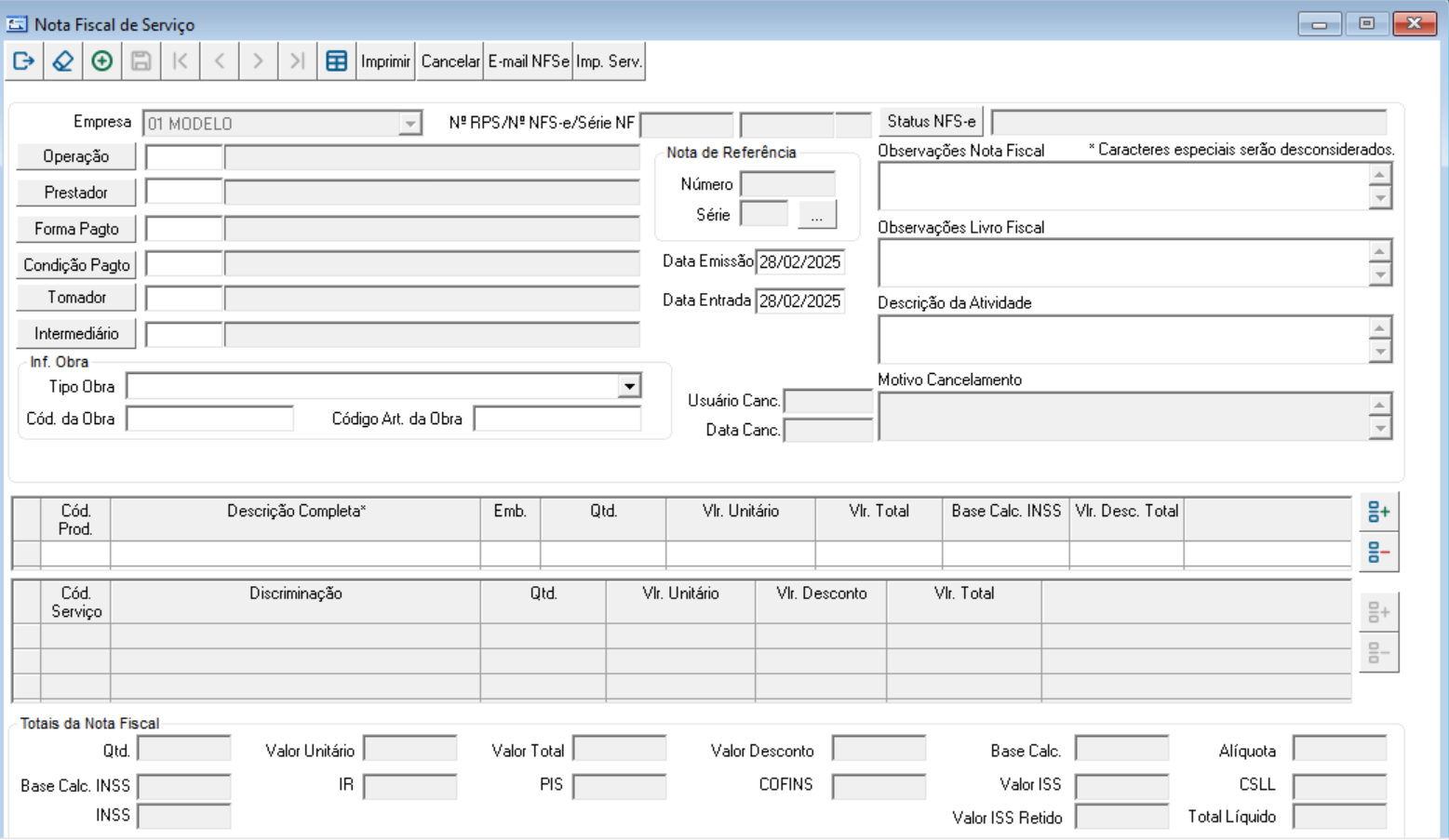Image resolution: width=1449 pixels, height=840 pixels.
Task: Click the Condição Pagto button
Action: pos(76,265)
